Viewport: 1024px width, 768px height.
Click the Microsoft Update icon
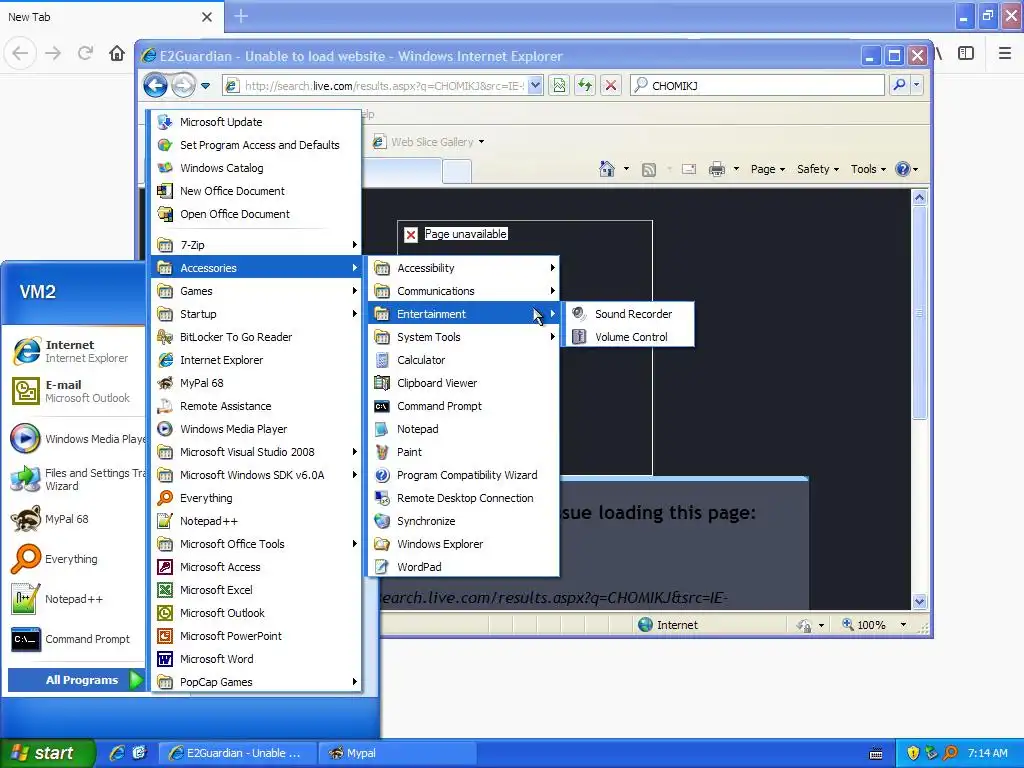tap(165, 122)
